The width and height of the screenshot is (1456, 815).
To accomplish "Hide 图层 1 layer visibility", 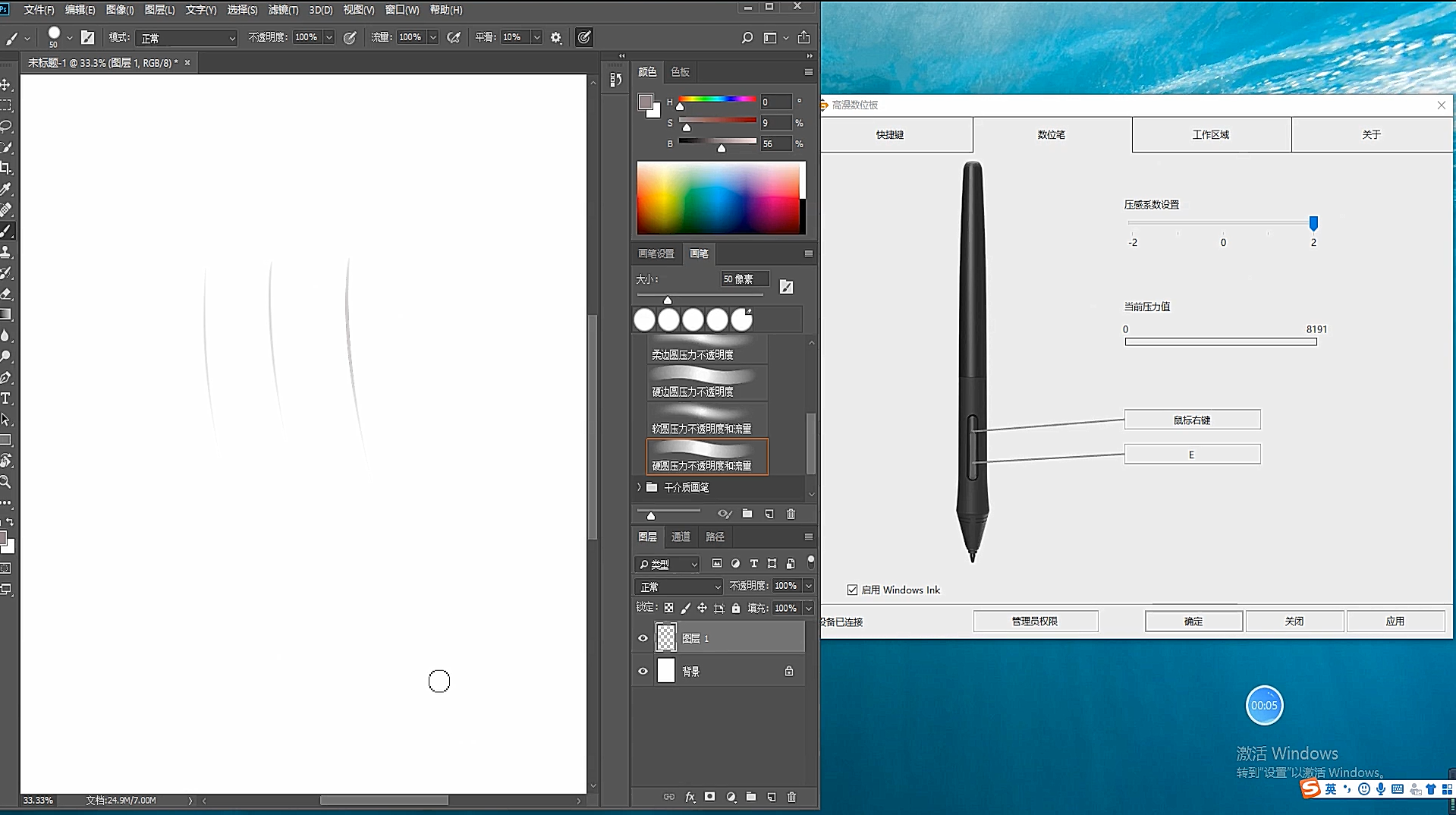I will [643, 638].
